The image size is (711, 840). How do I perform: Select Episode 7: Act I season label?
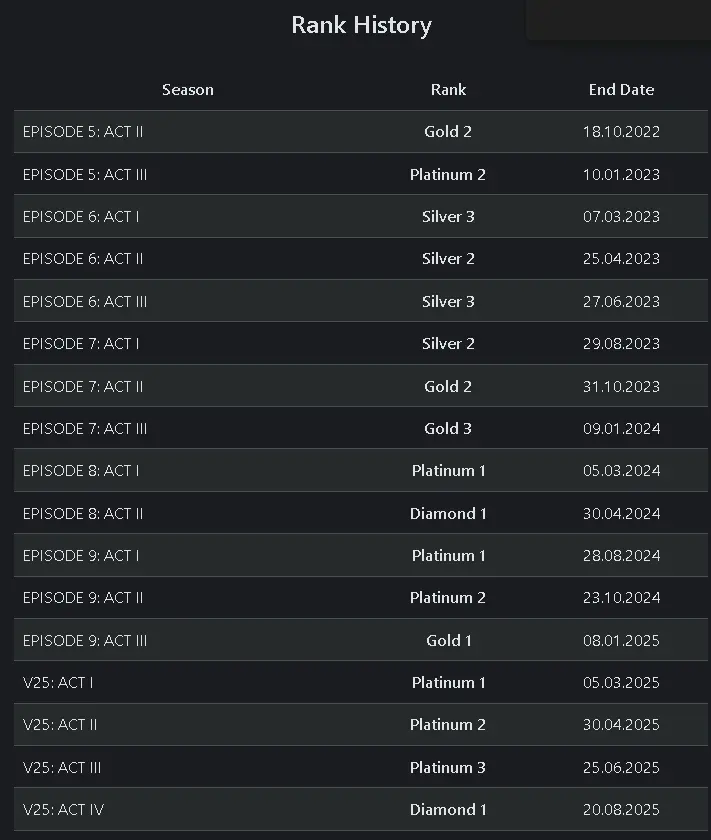click(x=81, y=344)
